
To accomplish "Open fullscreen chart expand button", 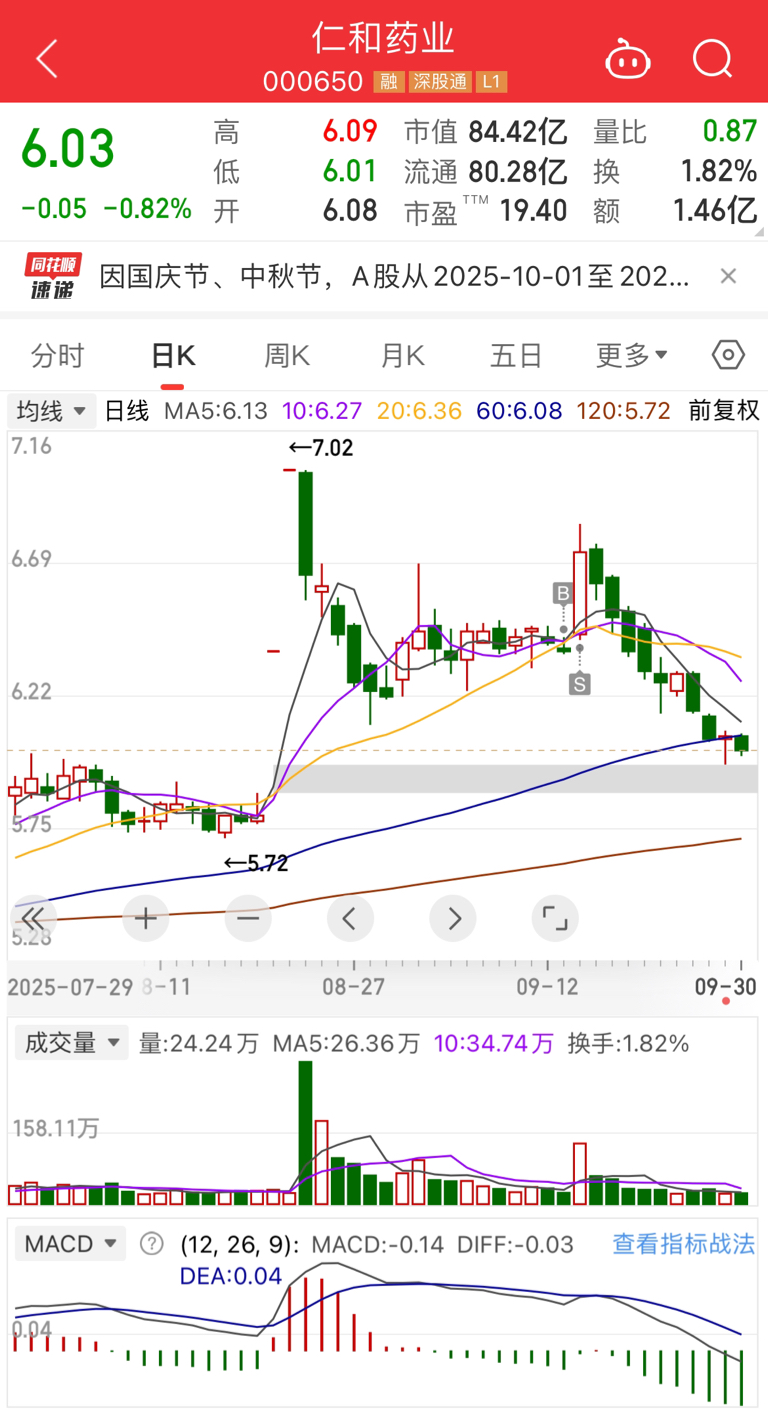I will pos(555,918).
